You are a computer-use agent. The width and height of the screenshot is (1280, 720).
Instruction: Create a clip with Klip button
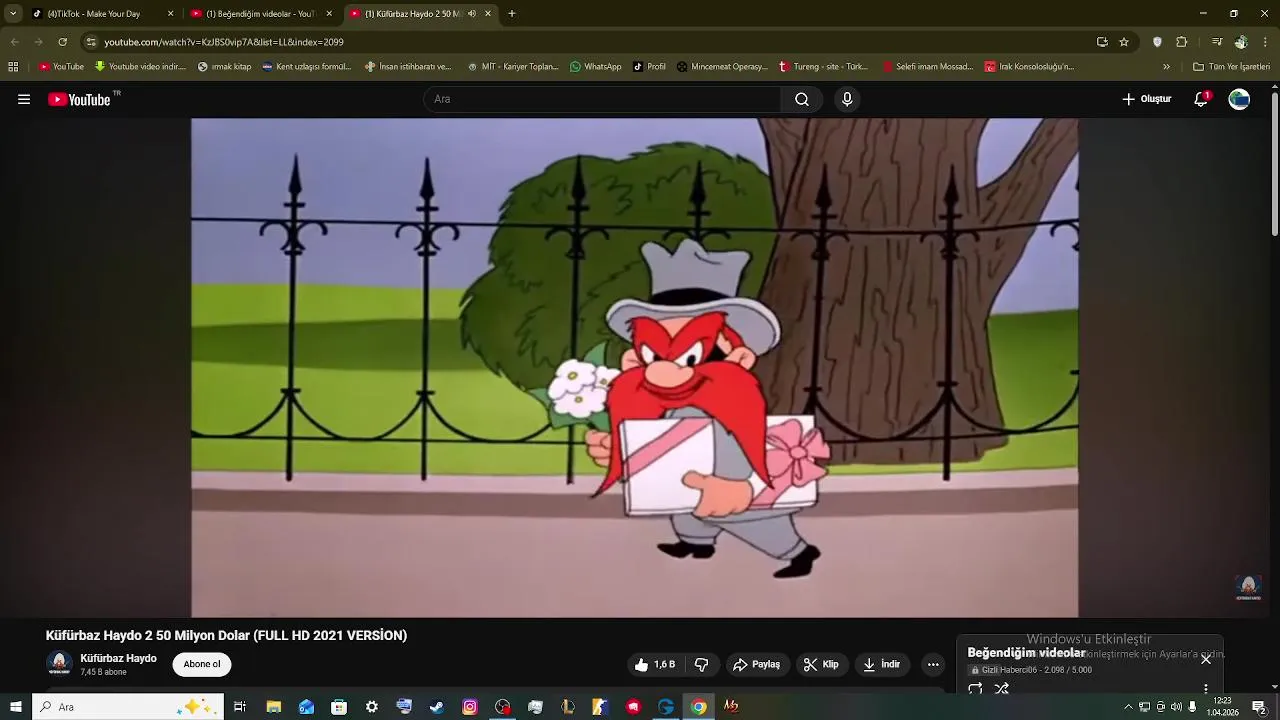821,664
